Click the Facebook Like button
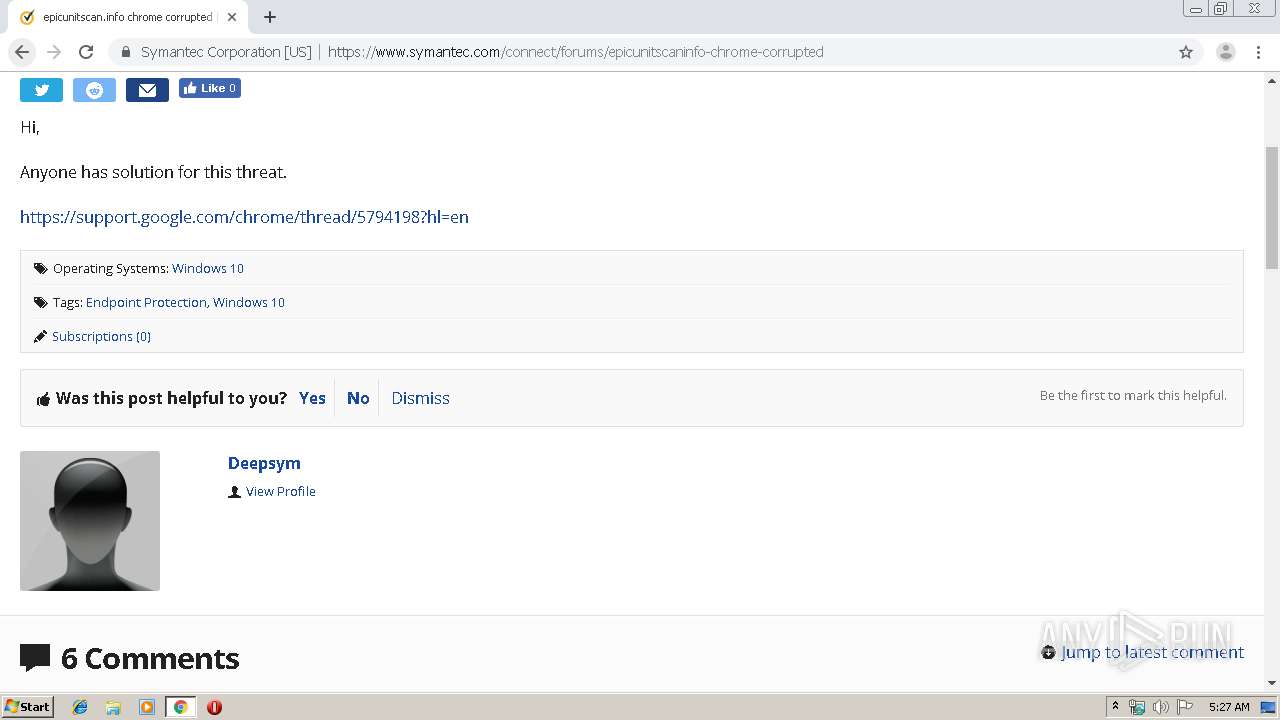Viewport: 1280px width, 720px height. coord(210,88)
